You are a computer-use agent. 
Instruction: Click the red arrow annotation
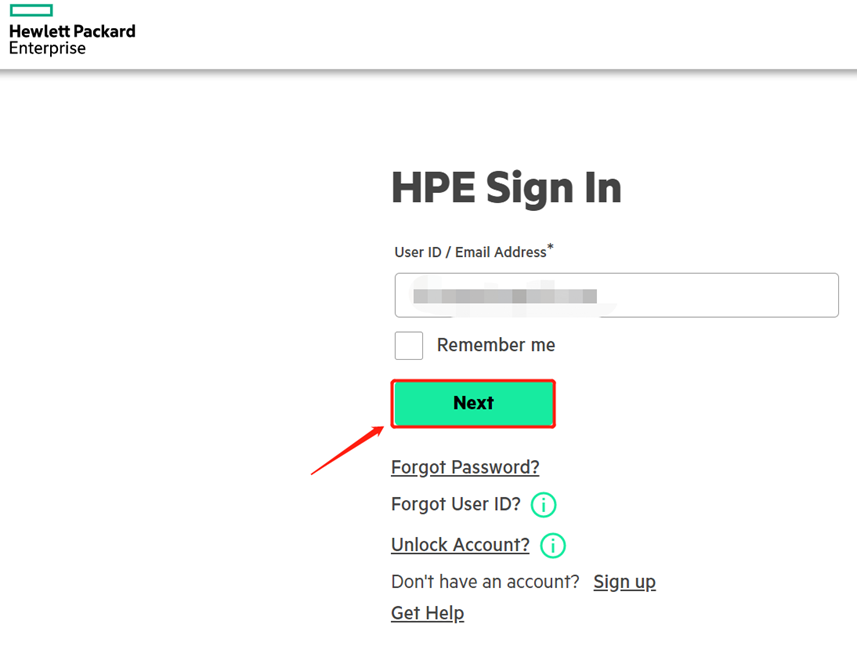(x=348, y=450)
